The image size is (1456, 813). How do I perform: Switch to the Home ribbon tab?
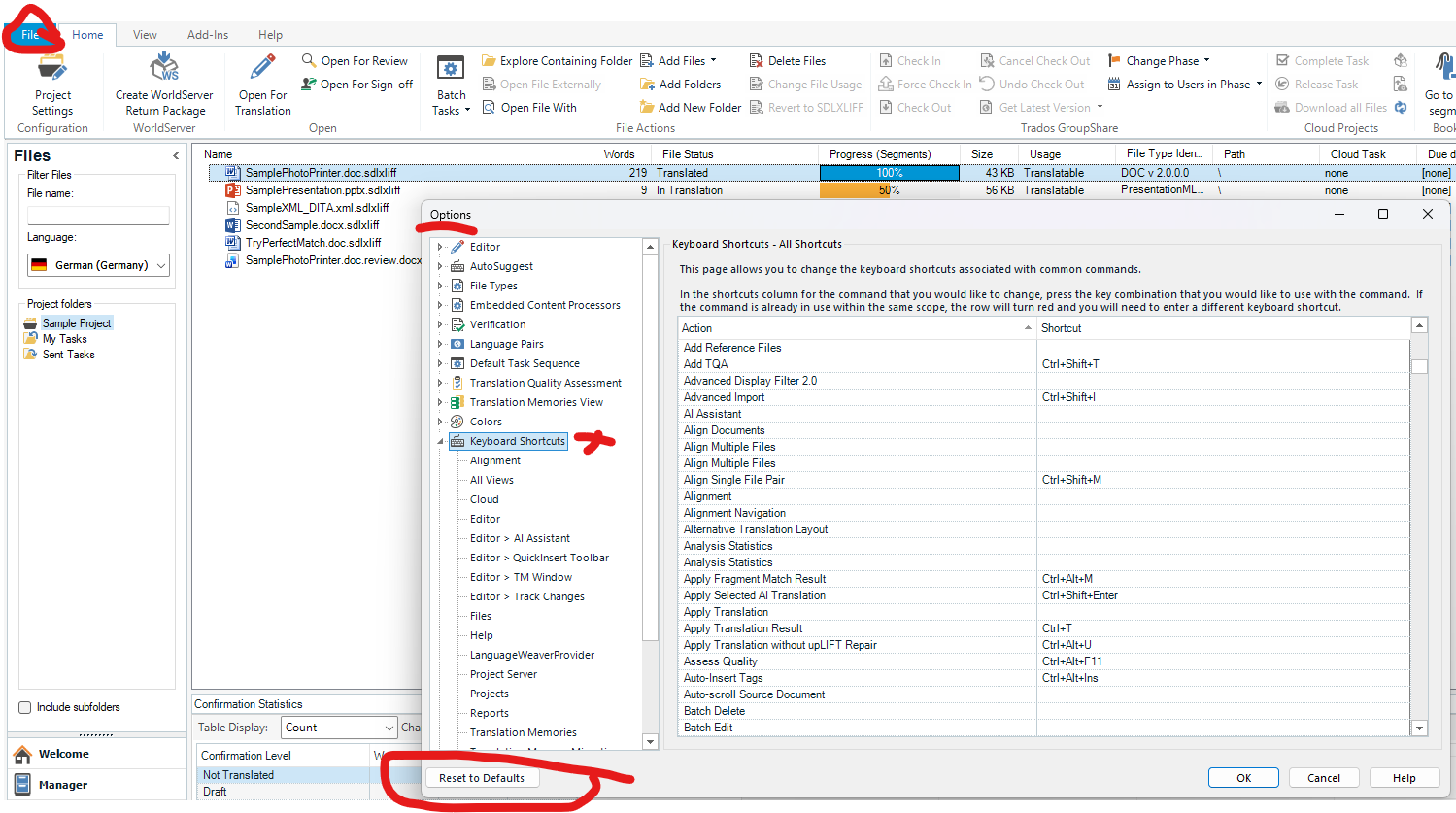[87, 35]
